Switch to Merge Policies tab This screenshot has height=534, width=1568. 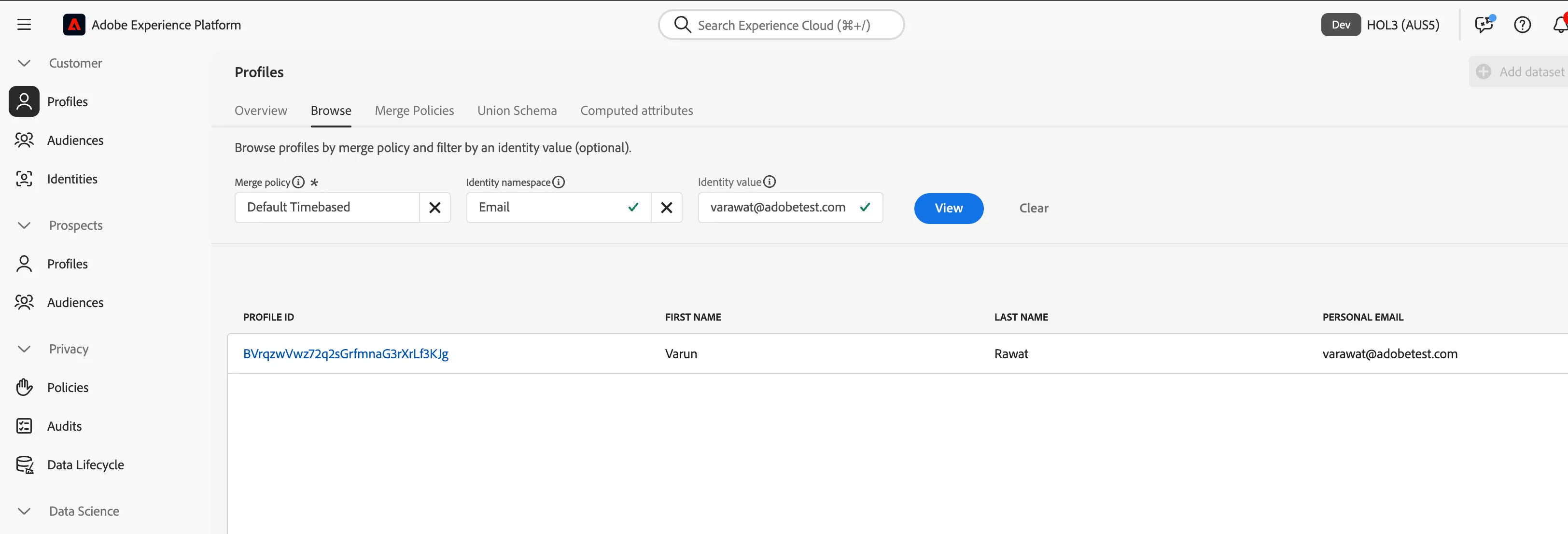[x=414, y=111]
